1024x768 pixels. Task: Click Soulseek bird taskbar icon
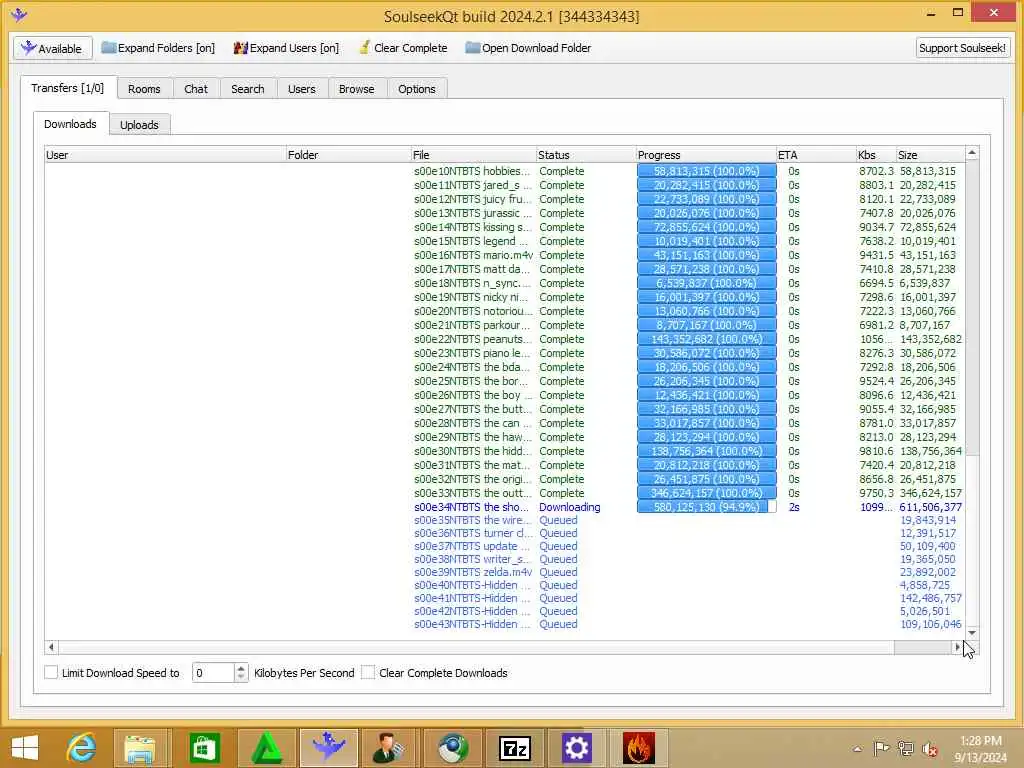329,748
